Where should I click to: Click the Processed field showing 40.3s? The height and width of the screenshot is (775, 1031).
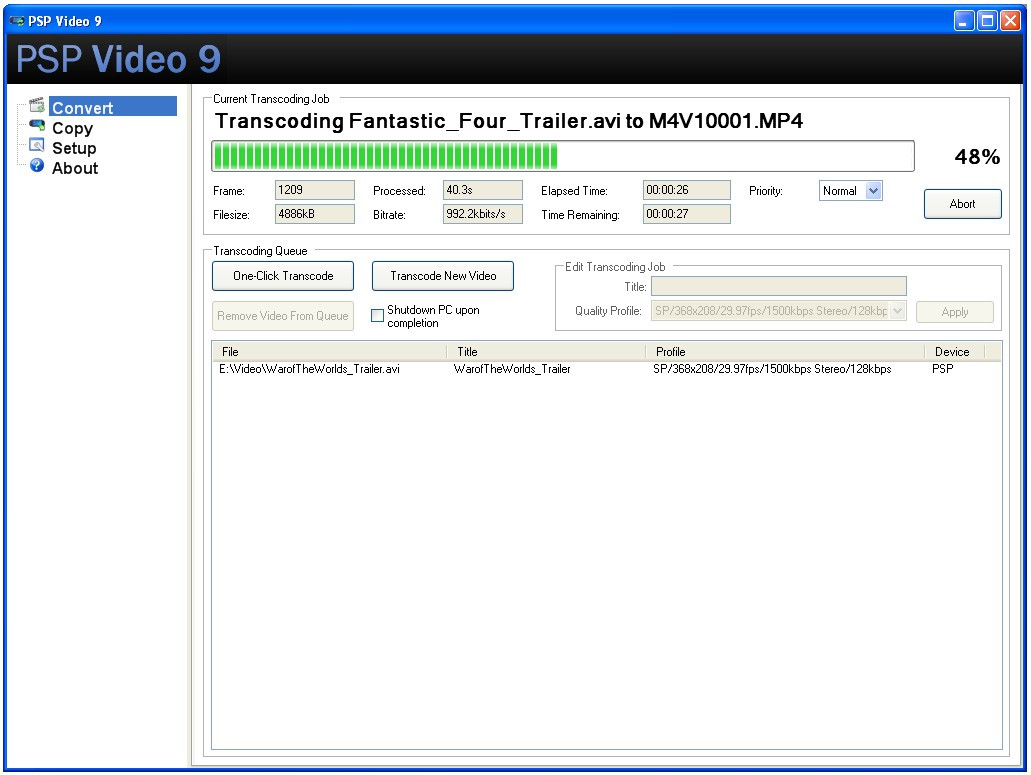pyautogui.click(x=483, y=190)
